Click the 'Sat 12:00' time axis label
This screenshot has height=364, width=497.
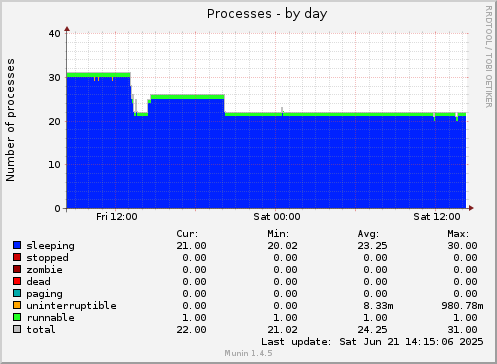[437, 217]
